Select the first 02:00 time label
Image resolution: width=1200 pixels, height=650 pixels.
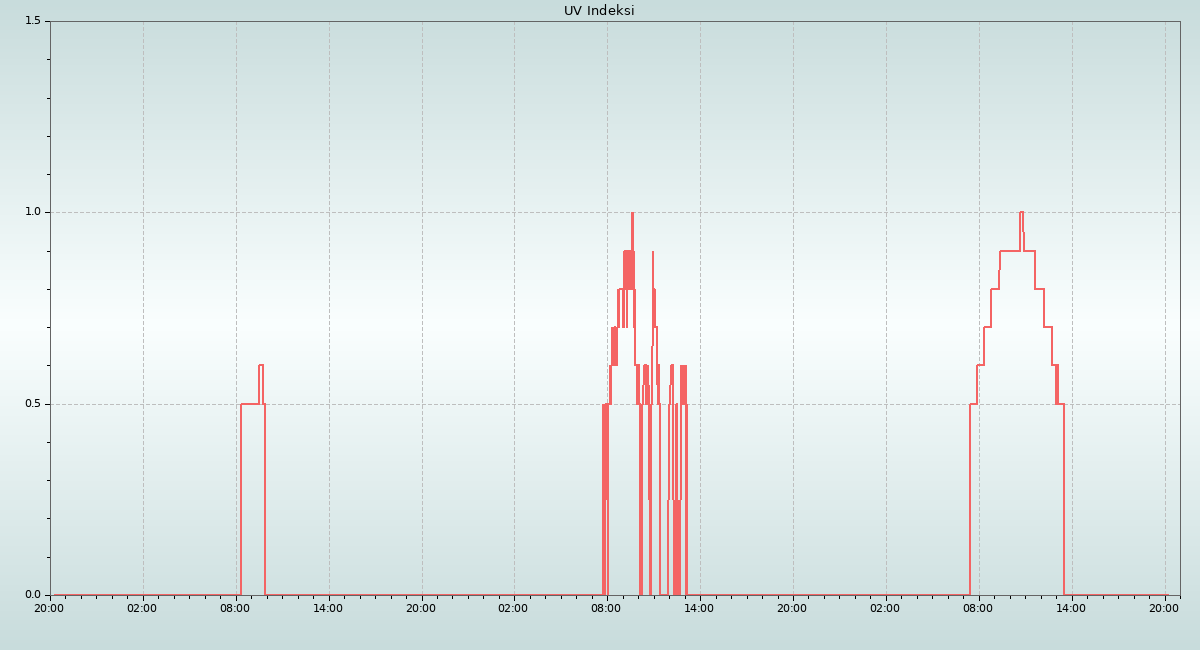click(x=142, y=608)
